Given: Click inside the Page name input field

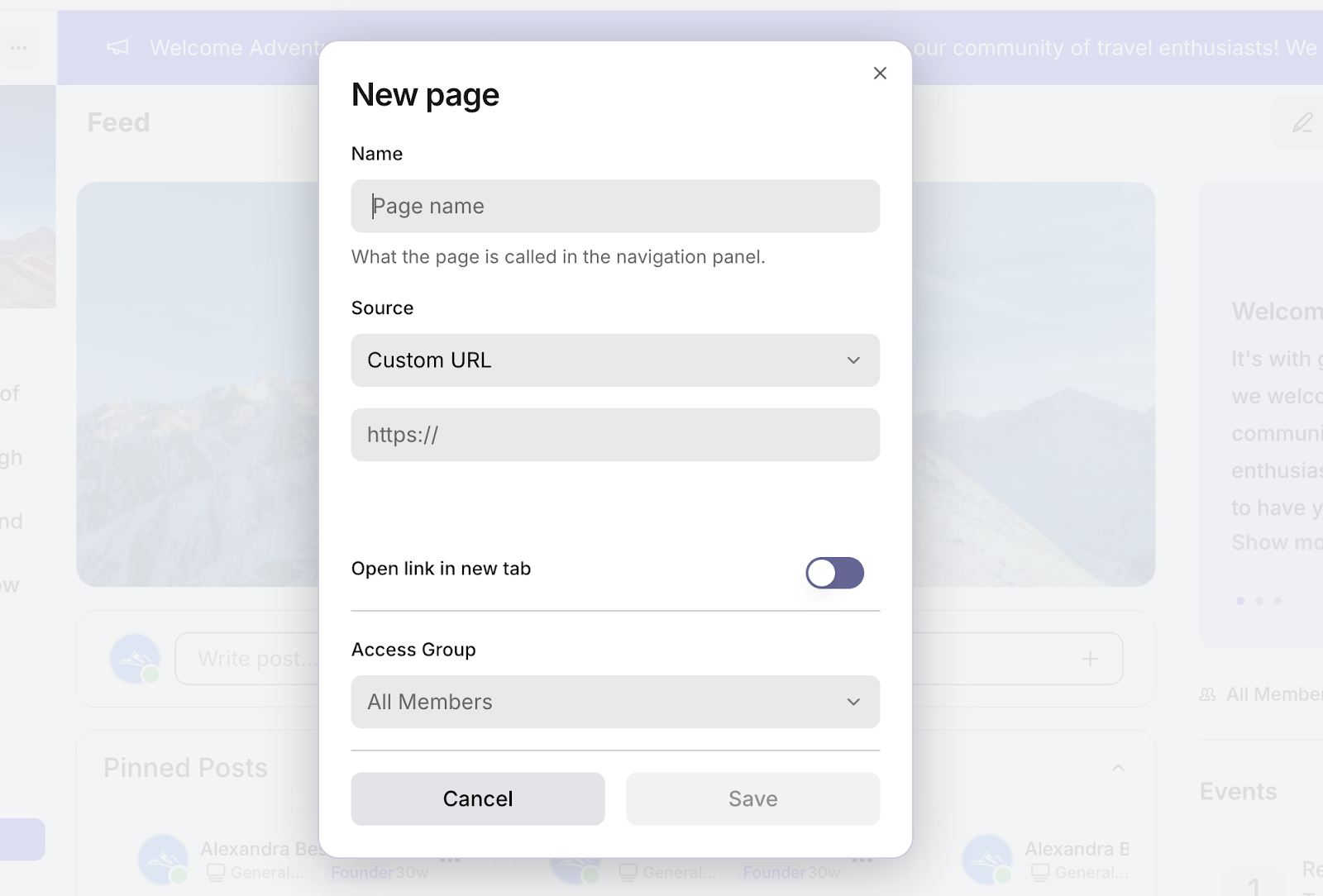Looking at the screenshot, I should tap(615, 206).
